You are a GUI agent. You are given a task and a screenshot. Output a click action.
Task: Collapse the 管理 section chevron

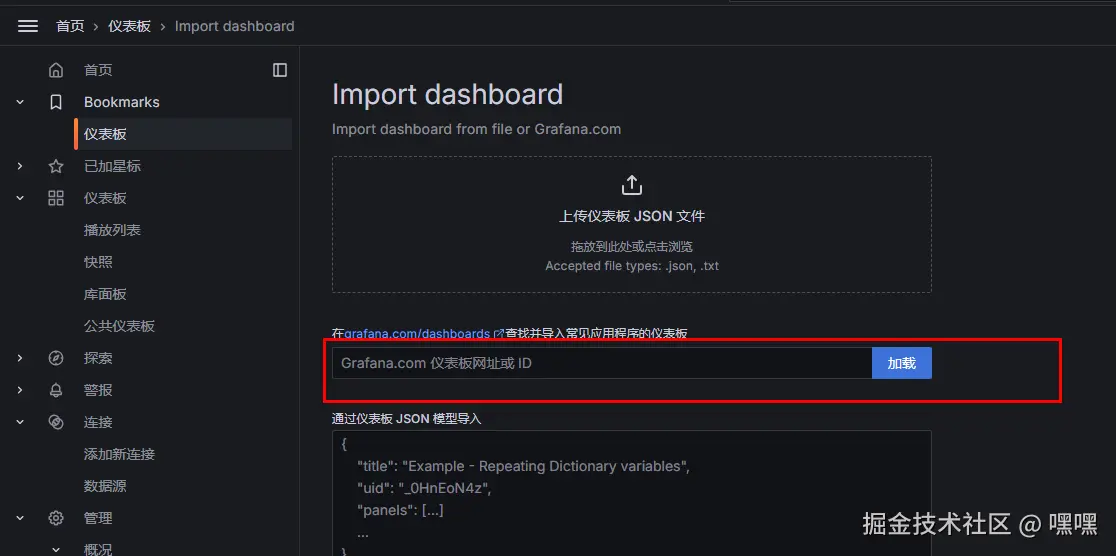[20, 518]
